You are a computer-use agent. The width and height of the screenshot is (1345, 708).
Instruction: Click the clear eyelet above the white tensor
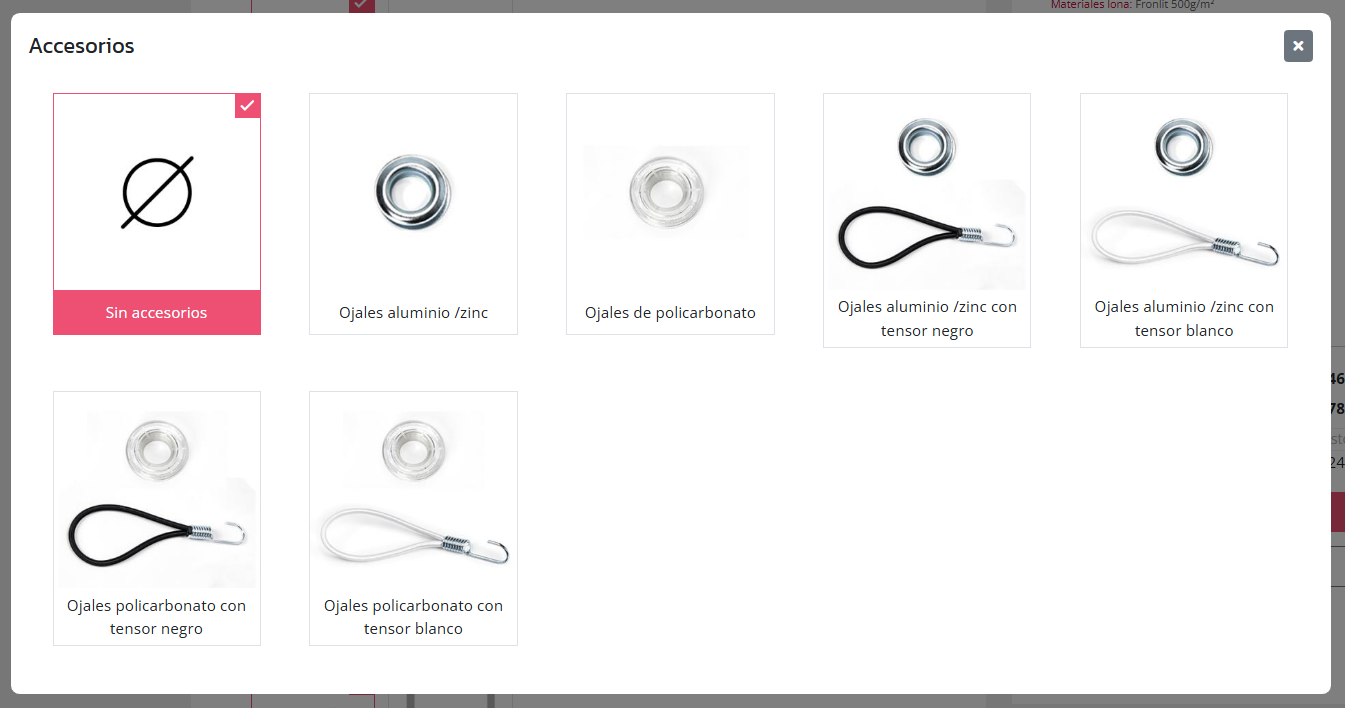point(413,443)
